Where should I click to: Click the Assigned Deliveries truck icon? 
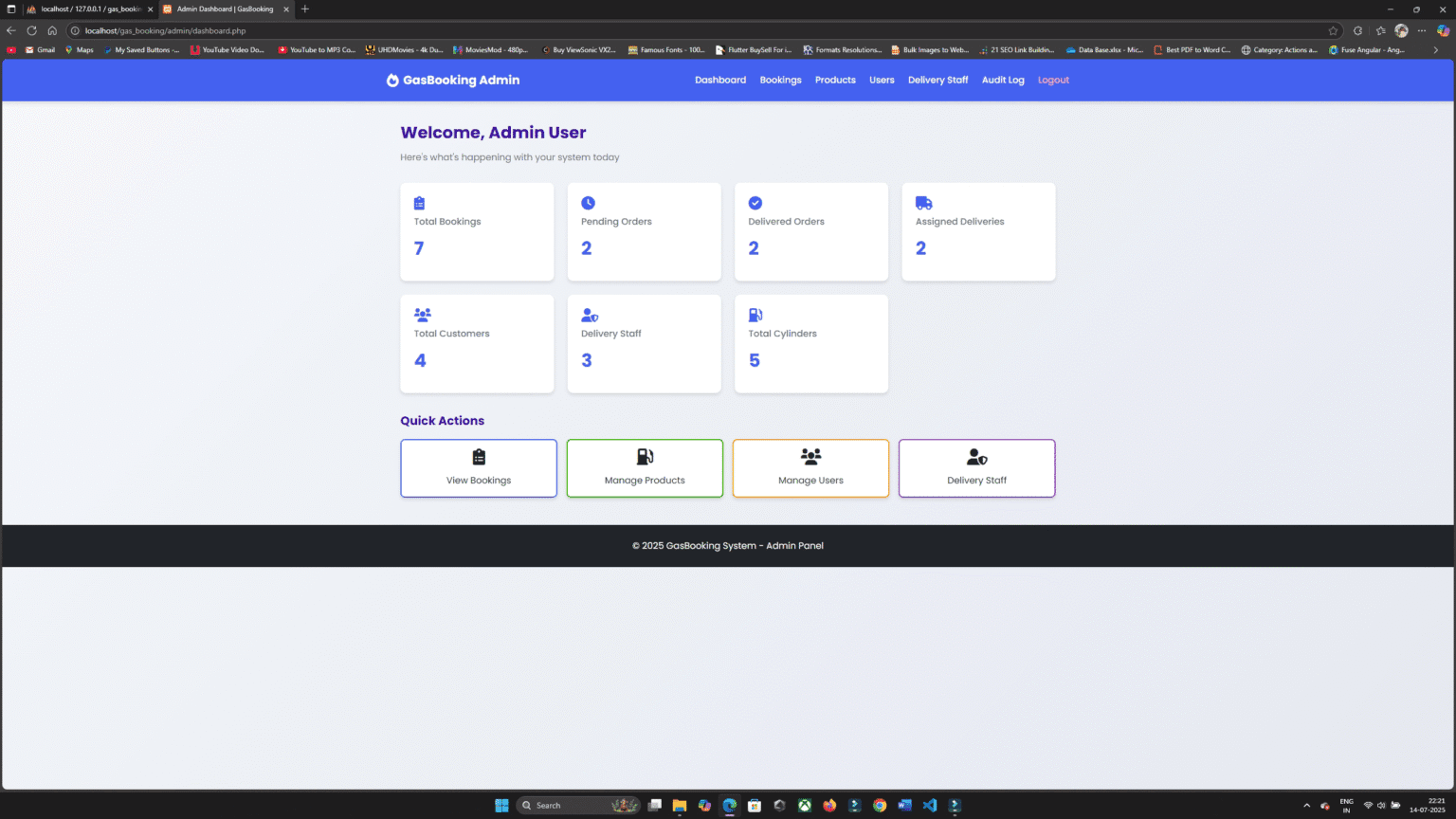coord(922,203)
